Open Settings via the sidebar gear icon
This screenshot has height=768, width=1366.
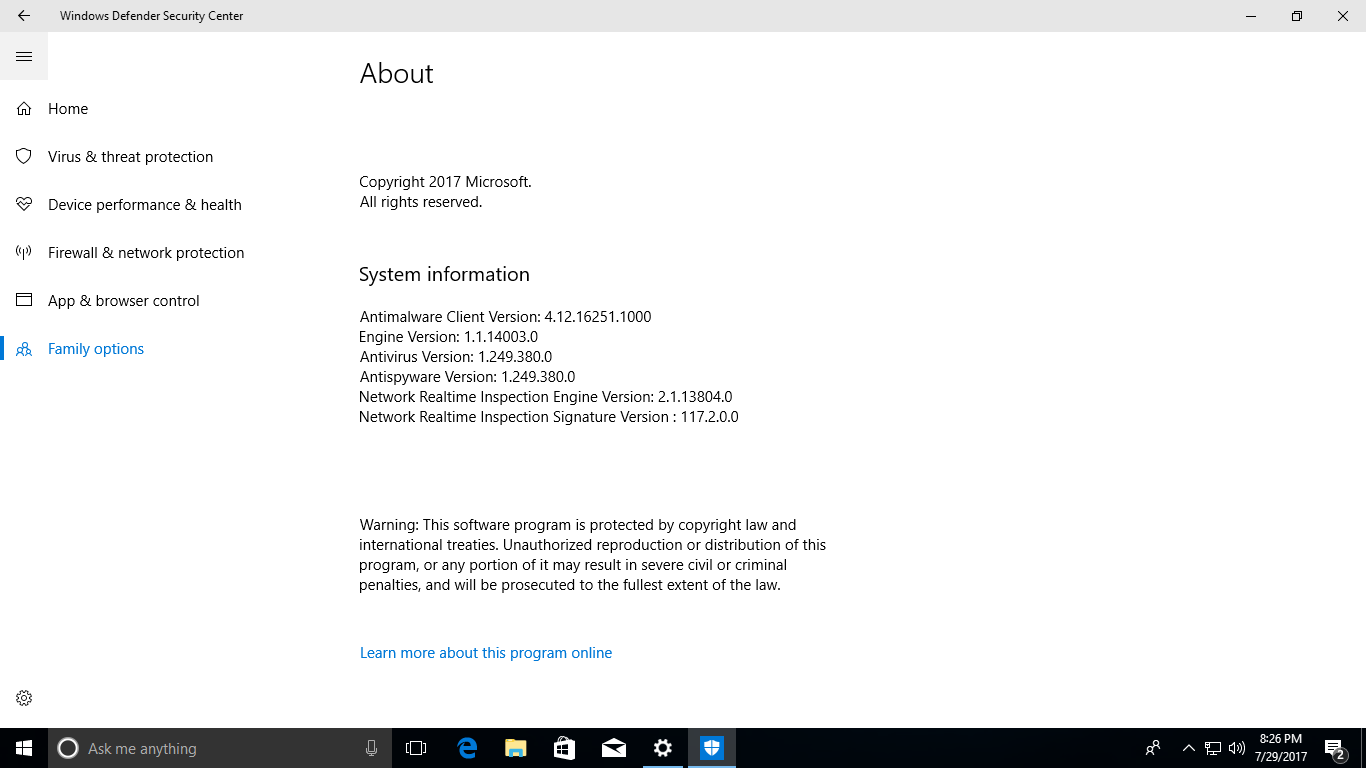tap(24, 698)
